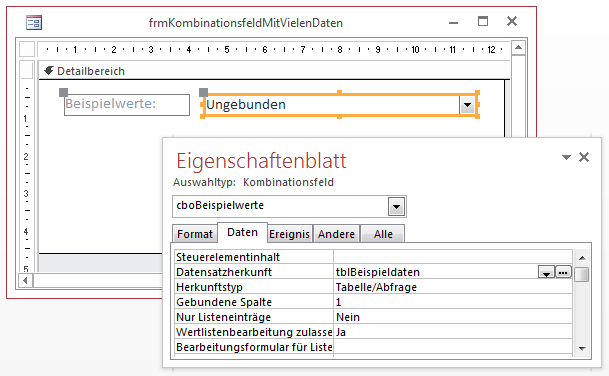Open the query builder button for Datensatzherkunft
Viewport: 609px width, 376px height.
(563, 272)
